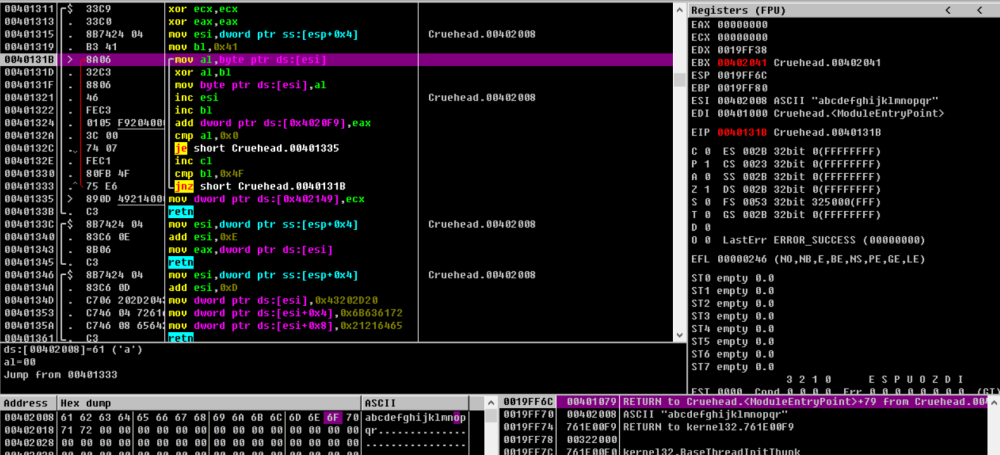The width and height of the screenshot is (1000, 455).
Task: Click the trap flag T value
Action: pyautogui.click(x=708, y=215)
